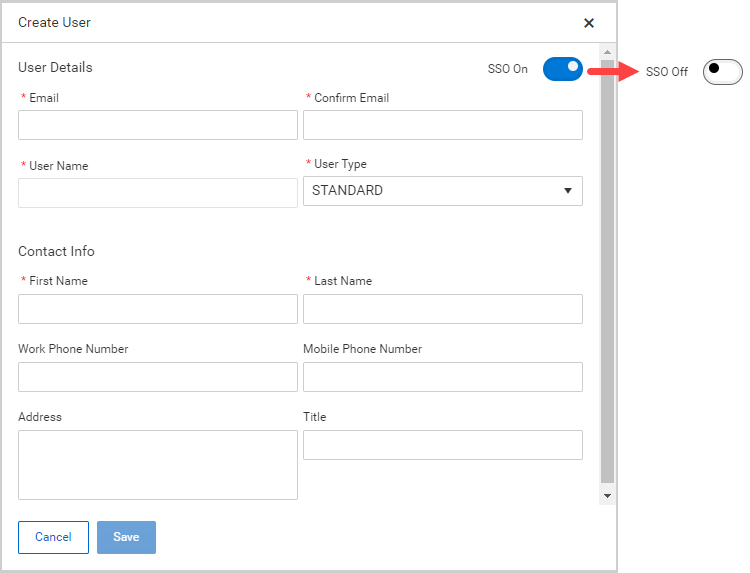Image resolution: width=750 pixels, height=573 pixels.
Task: Open the User Type dropdown
Action: pyautogui.click(x=442, y=191)
